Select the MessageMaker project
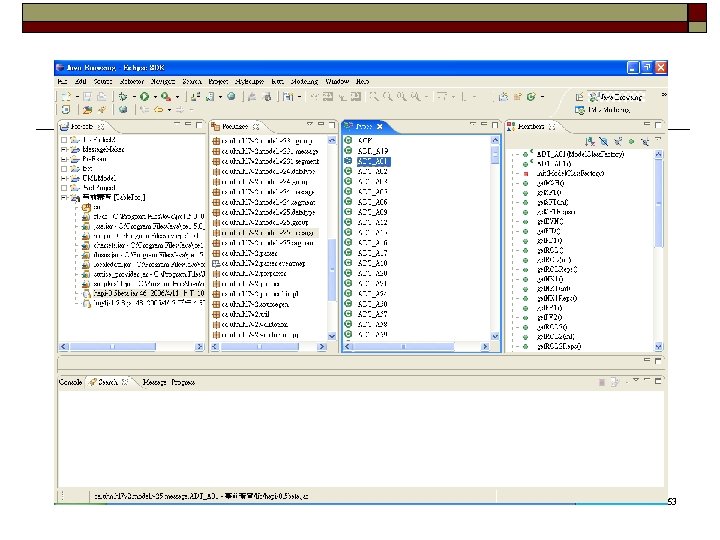The height and width of the screenshot is (540, 720). tap(103, 150)
